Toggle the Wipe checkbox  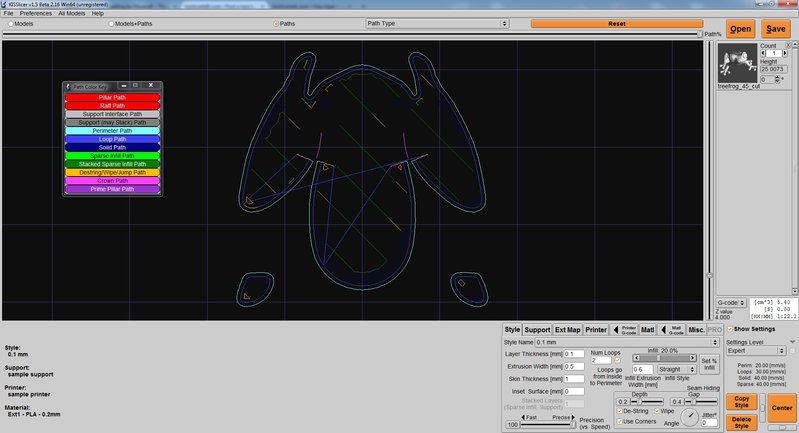click(657, 411)
